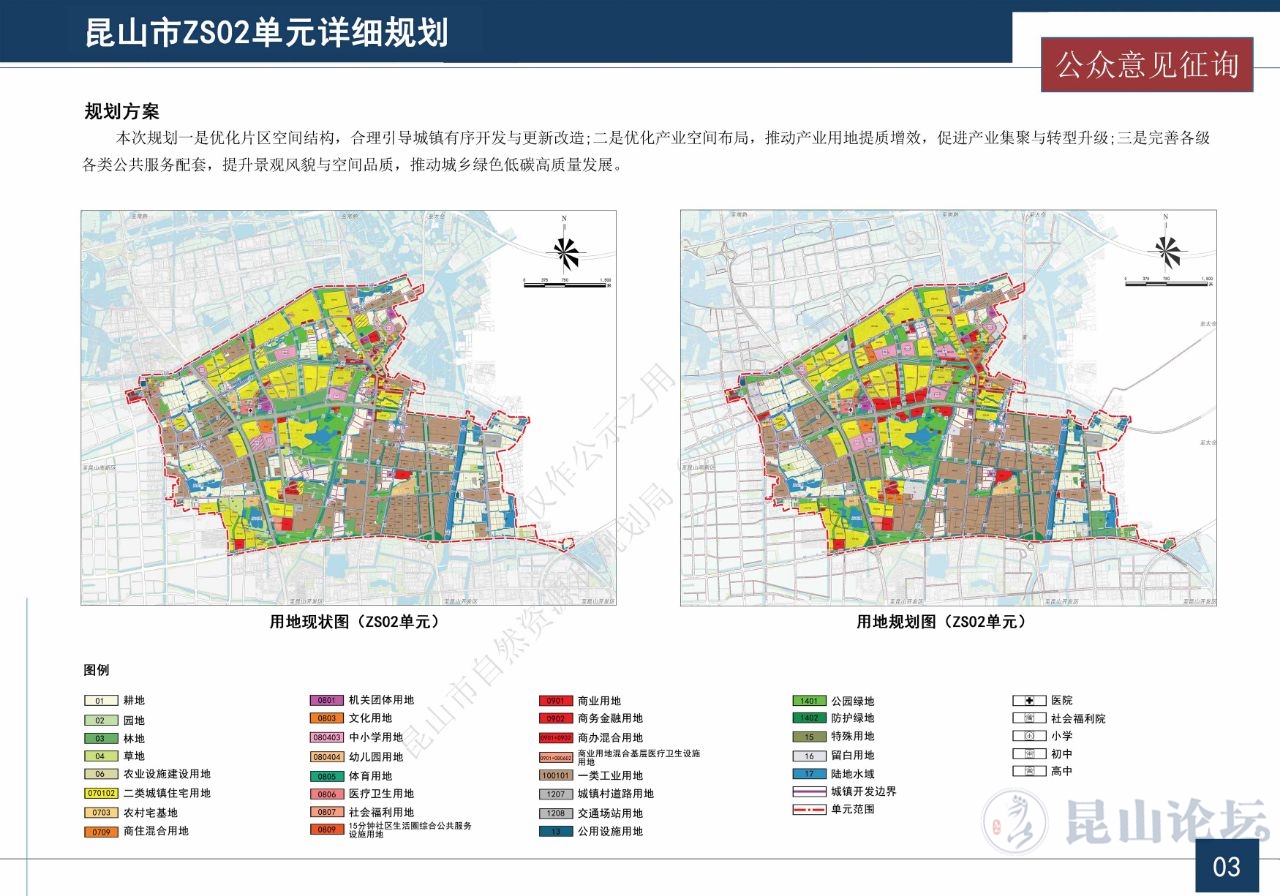Click the 医院 hospital cross legend icon
The height and width of the screenshot is (896, 1280).
tap(1027, 701)
